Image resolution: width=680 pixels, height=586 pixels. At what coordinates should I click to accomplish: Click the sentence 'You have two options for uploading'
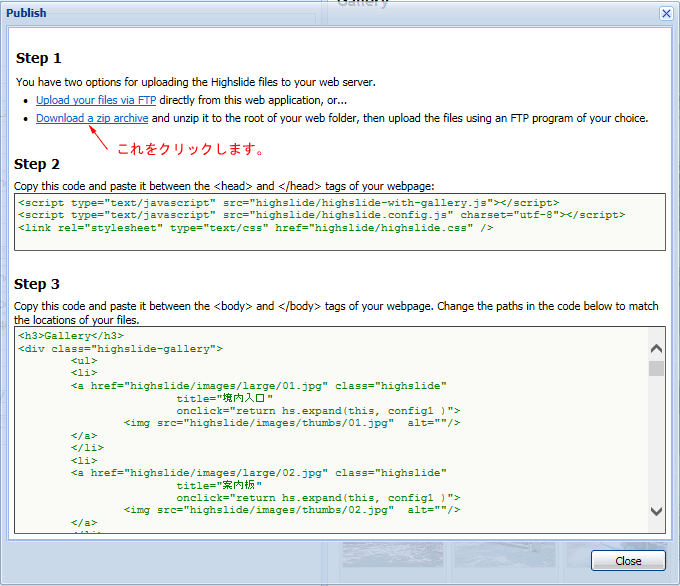pyautogui.click(x=196, y=82)
